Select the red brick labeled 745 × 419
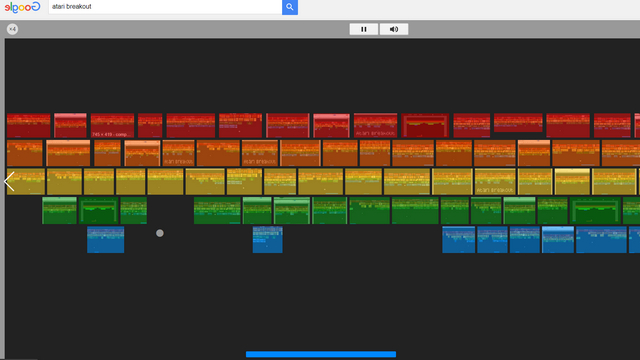640x360 pixels. (112, 125)
